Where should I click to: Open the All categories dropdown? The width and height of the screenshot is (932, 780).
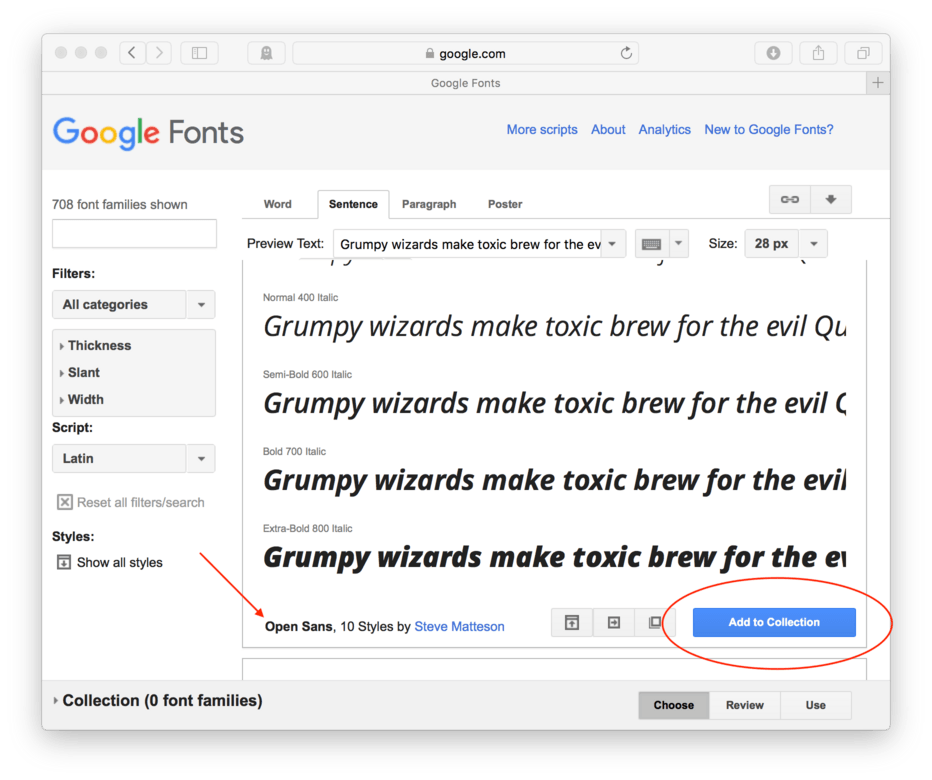click(134, 304)
